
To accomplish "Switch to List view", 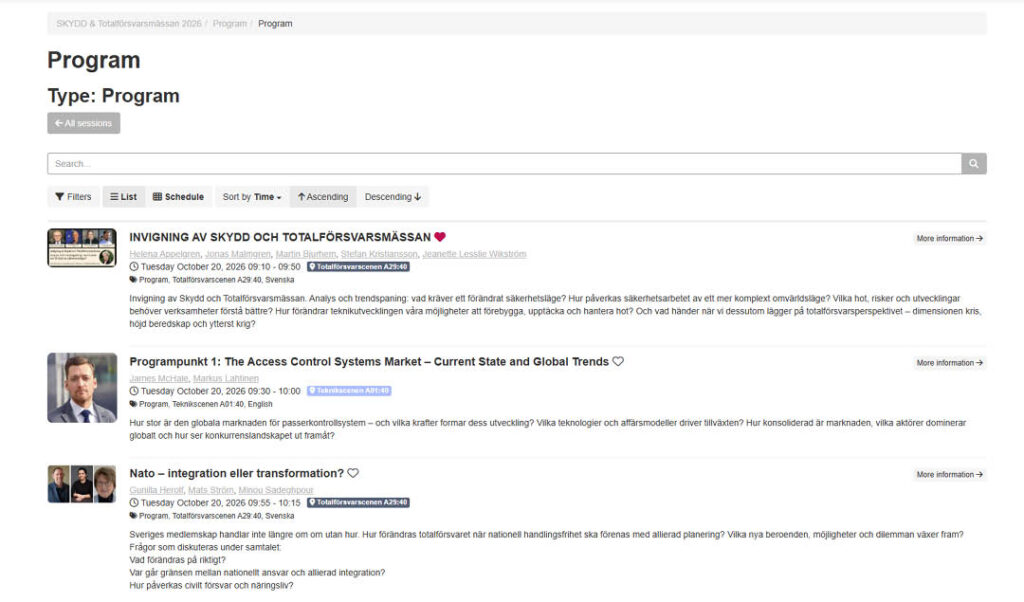I will [x=123, y=197].
